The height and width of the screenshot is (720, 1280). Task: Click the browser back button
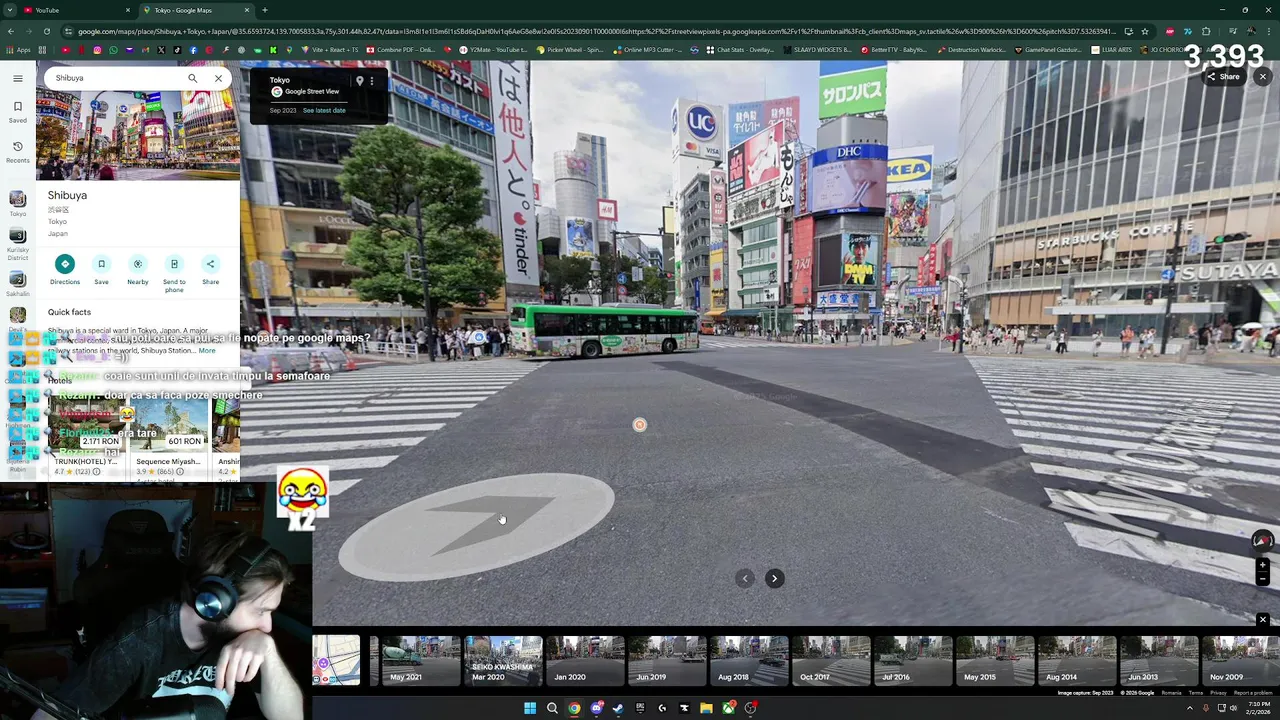[11, 31]
